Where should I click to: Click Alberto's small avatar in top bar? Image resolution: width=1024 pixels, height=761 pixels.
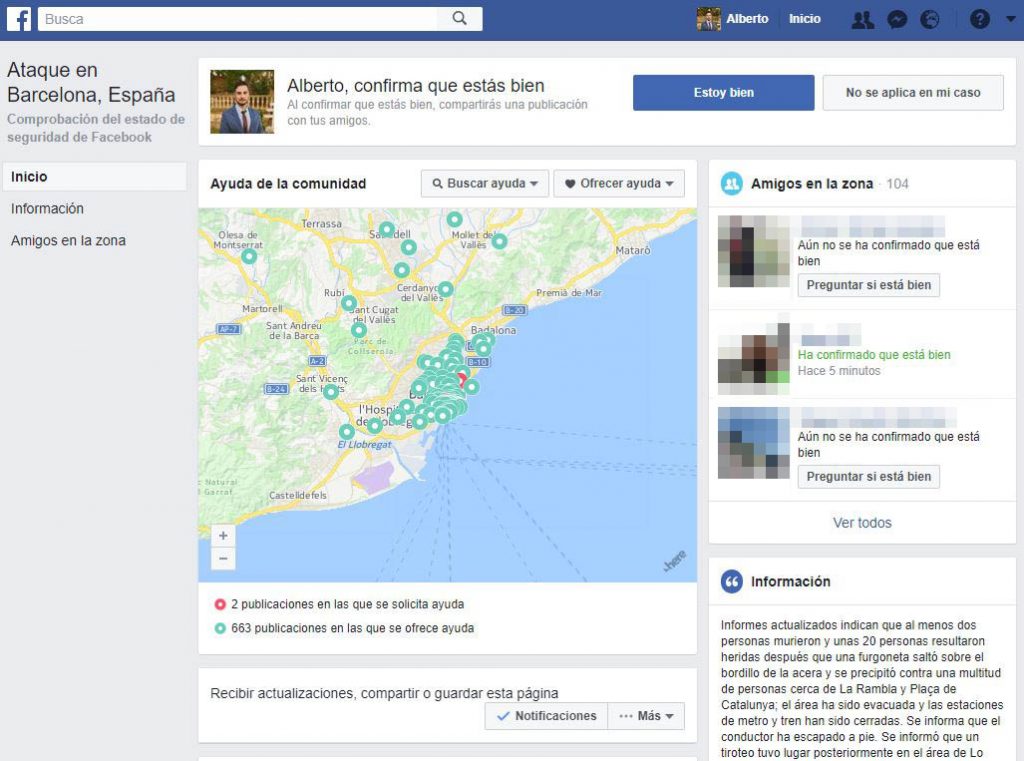click(709, 19)
